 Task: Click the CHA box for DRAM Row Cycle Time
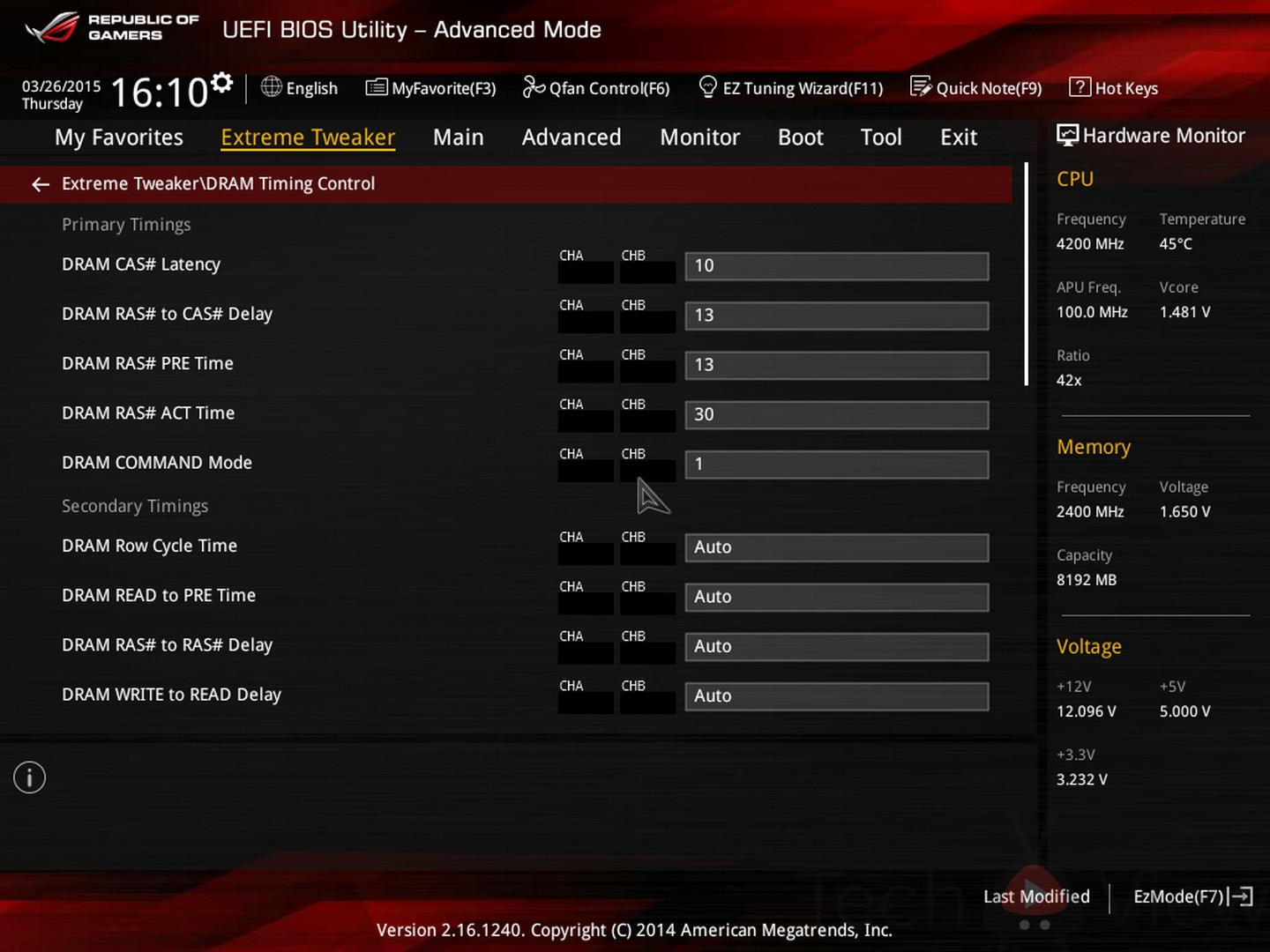(586, 554)
